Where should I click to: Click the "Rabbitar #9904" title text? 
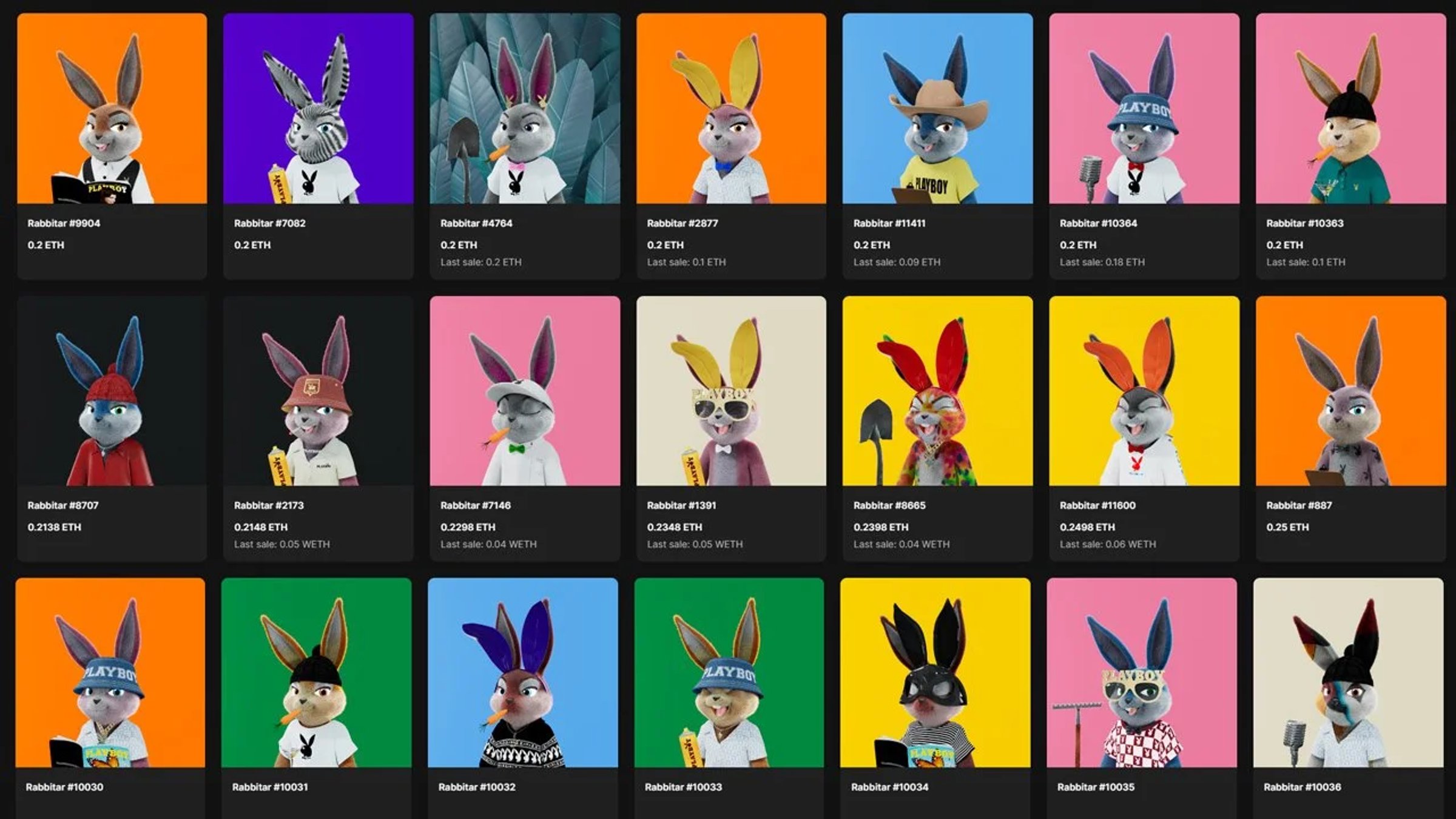point(64,223)
